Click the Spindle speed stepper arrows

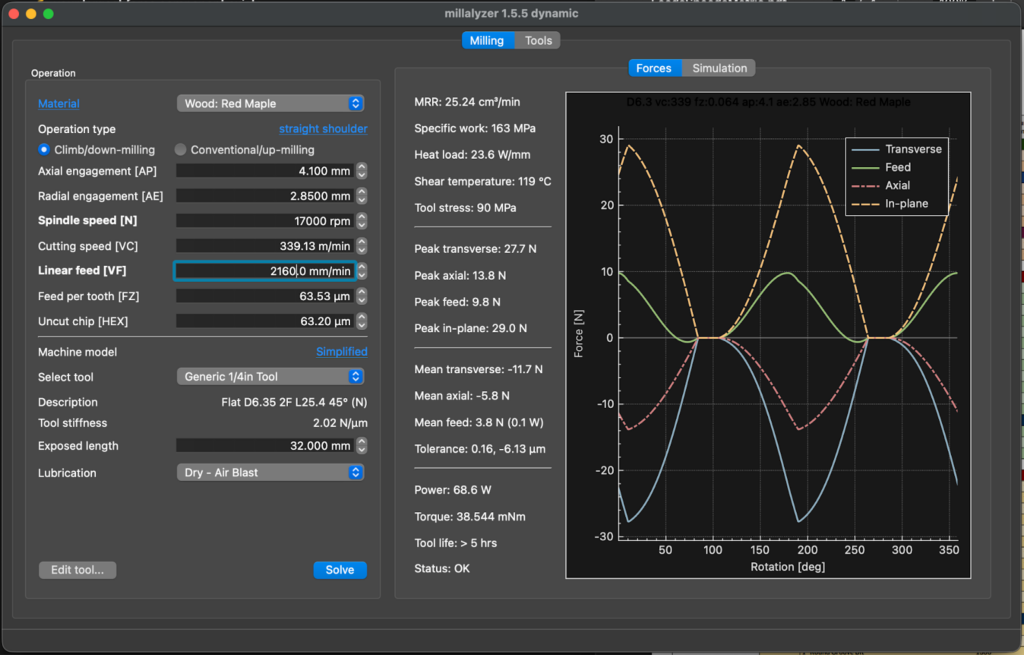click(x=362, y=221)
